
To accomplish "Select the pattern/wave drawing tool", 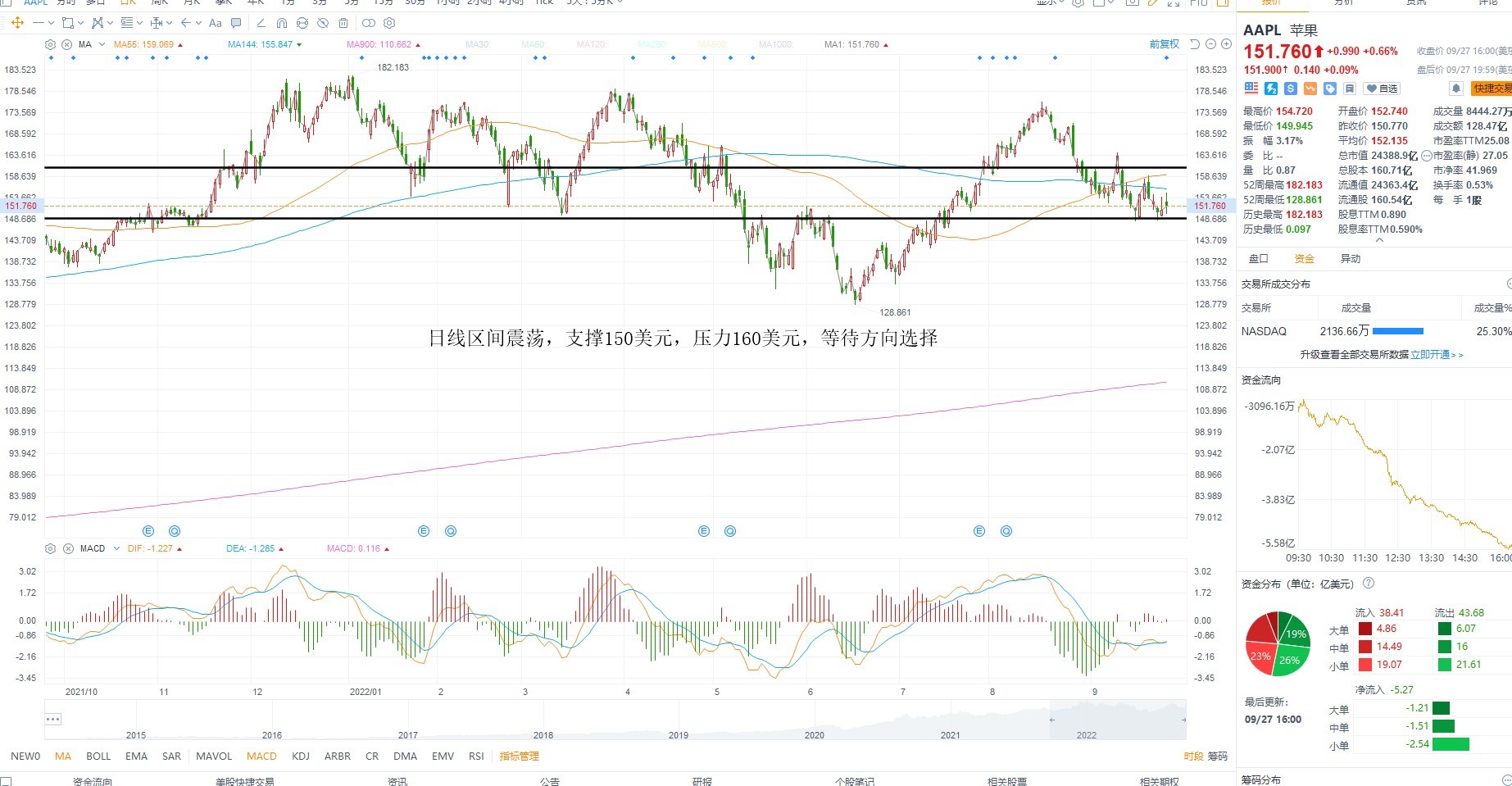I will point(98,23).
